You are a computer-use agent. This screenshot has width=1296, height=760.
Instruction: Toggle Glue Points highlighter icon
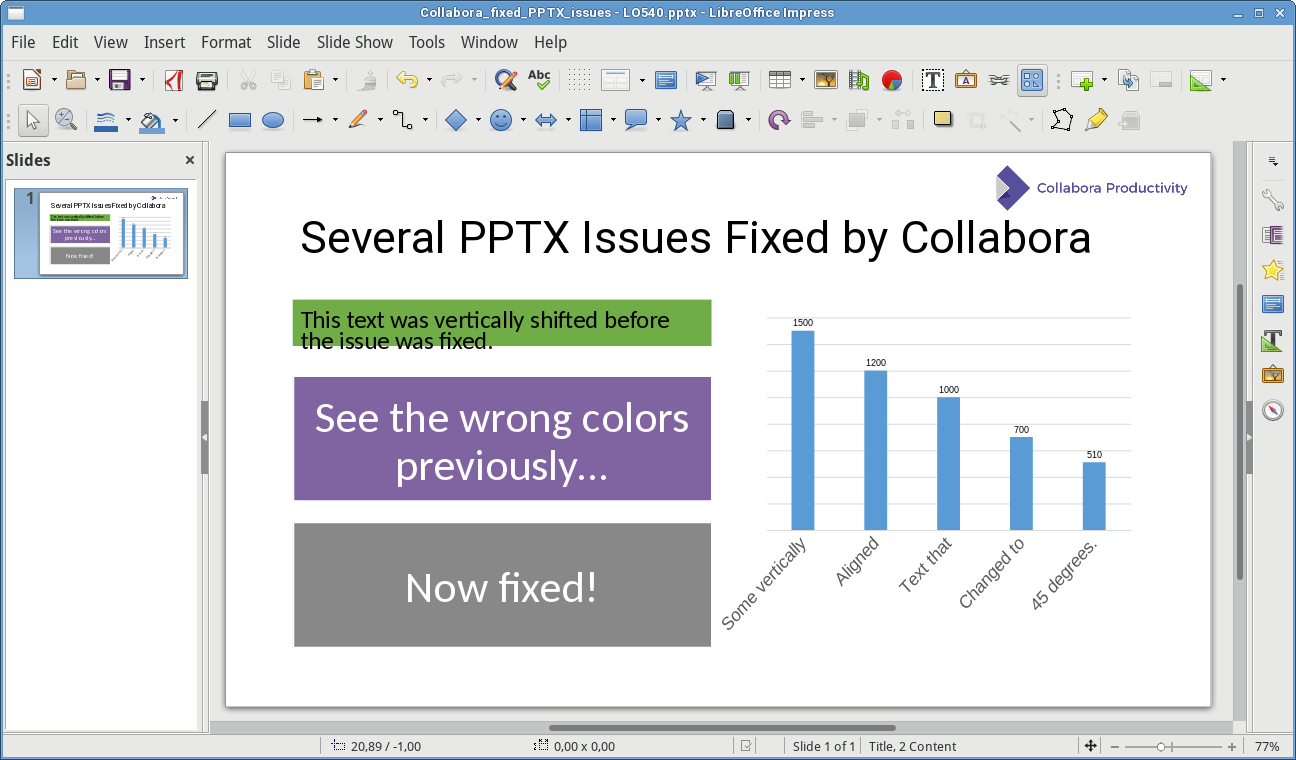(x=1096, y=120)
